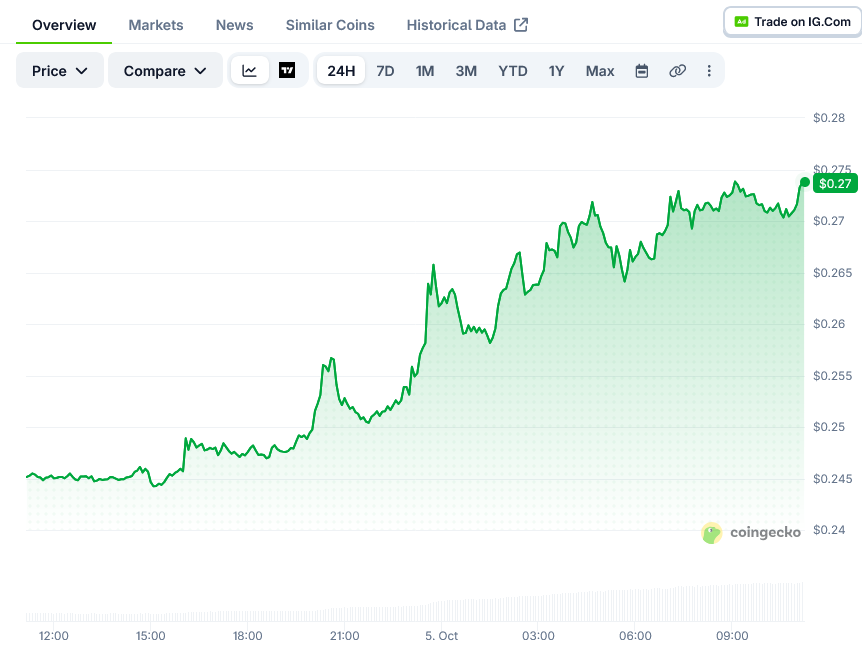The width and height of the screenshot is (862, 649).
Task: Open the calendar date range picker
Action: (642, 71)
